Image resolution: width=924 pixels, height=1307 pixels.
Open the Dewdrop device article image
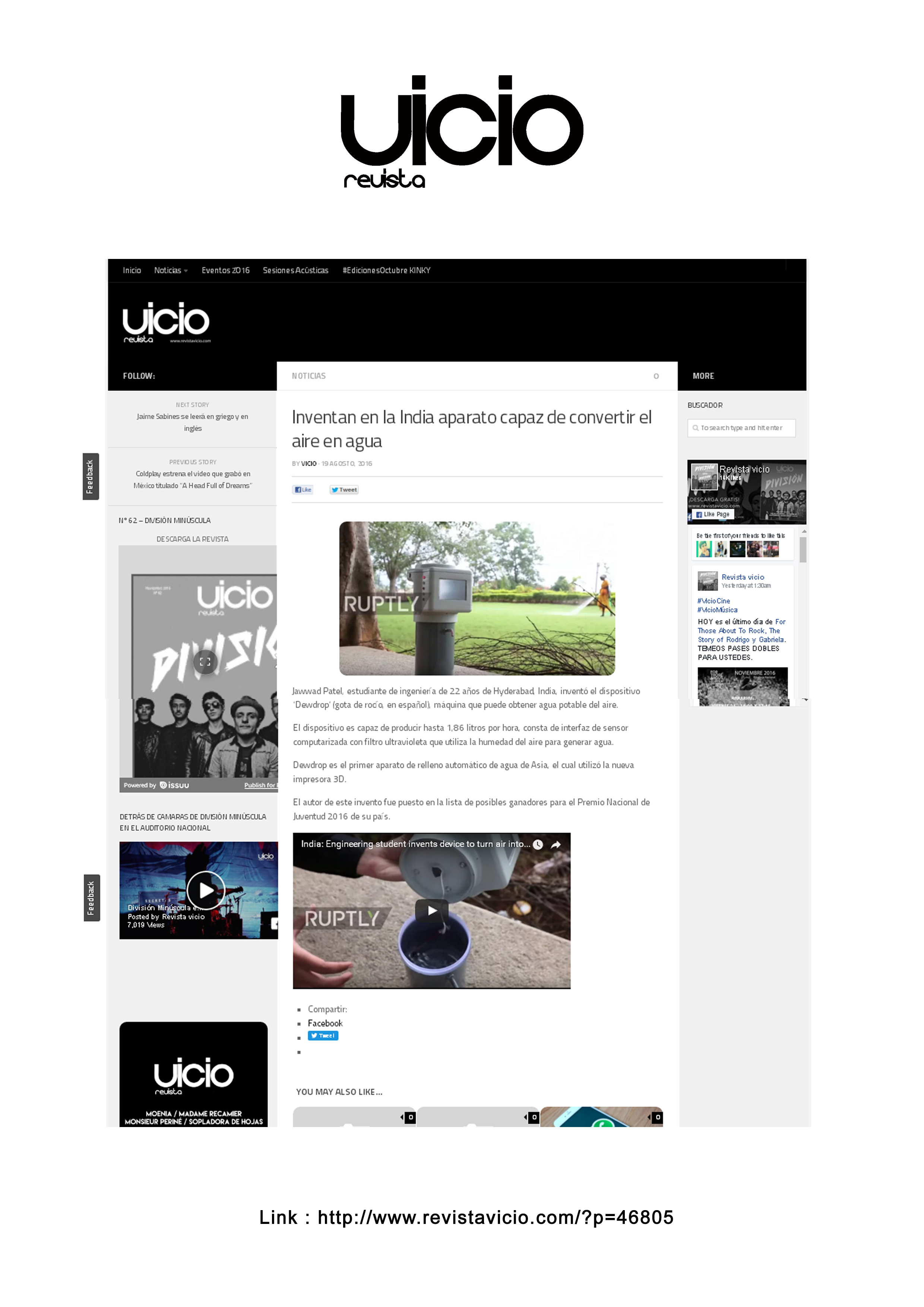pyautogui.click(x=477, y=598)
